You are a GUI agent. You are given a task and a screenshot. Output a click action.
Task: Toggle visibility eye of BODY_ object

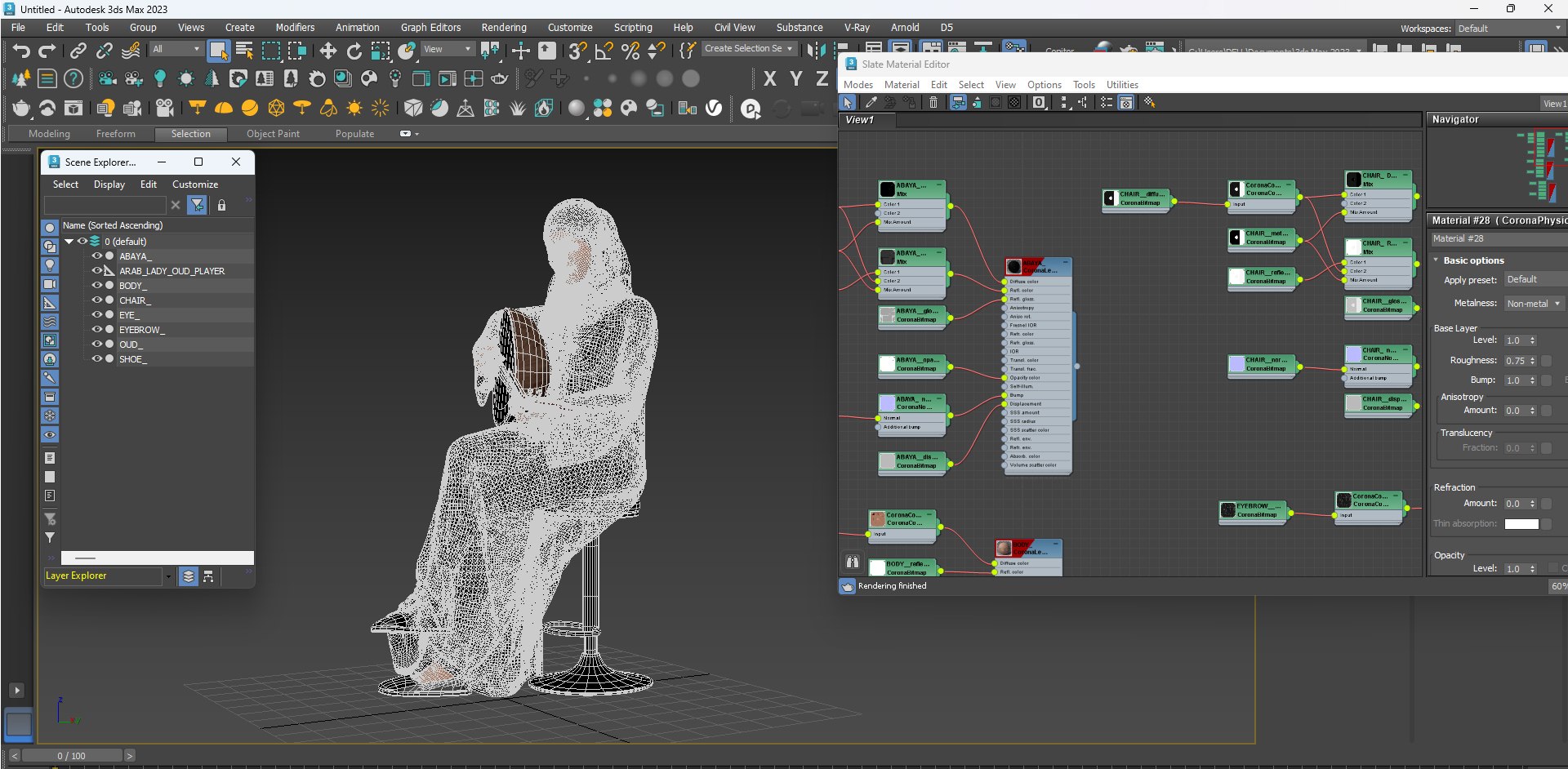[96, 285]
